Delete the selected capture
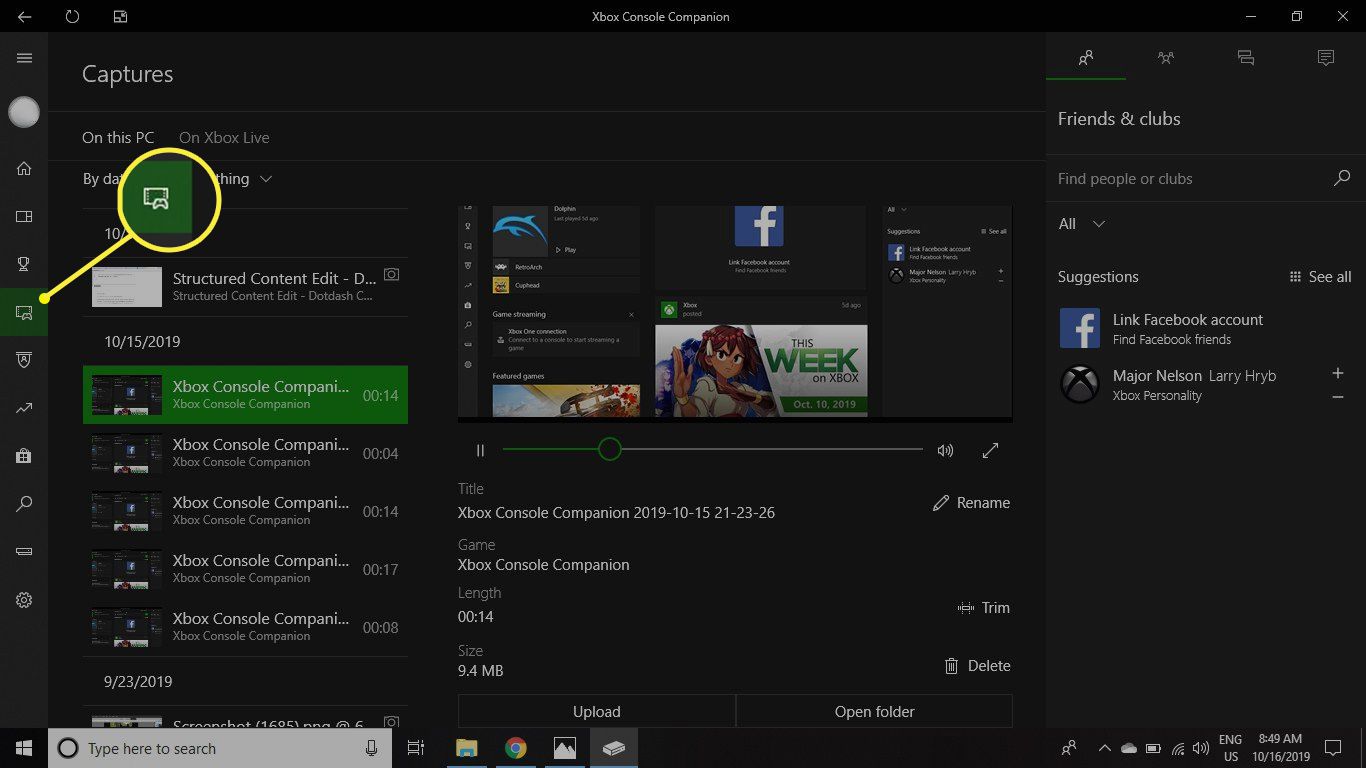Viewport: 1366px width, 768px height. tap(977, 666)
